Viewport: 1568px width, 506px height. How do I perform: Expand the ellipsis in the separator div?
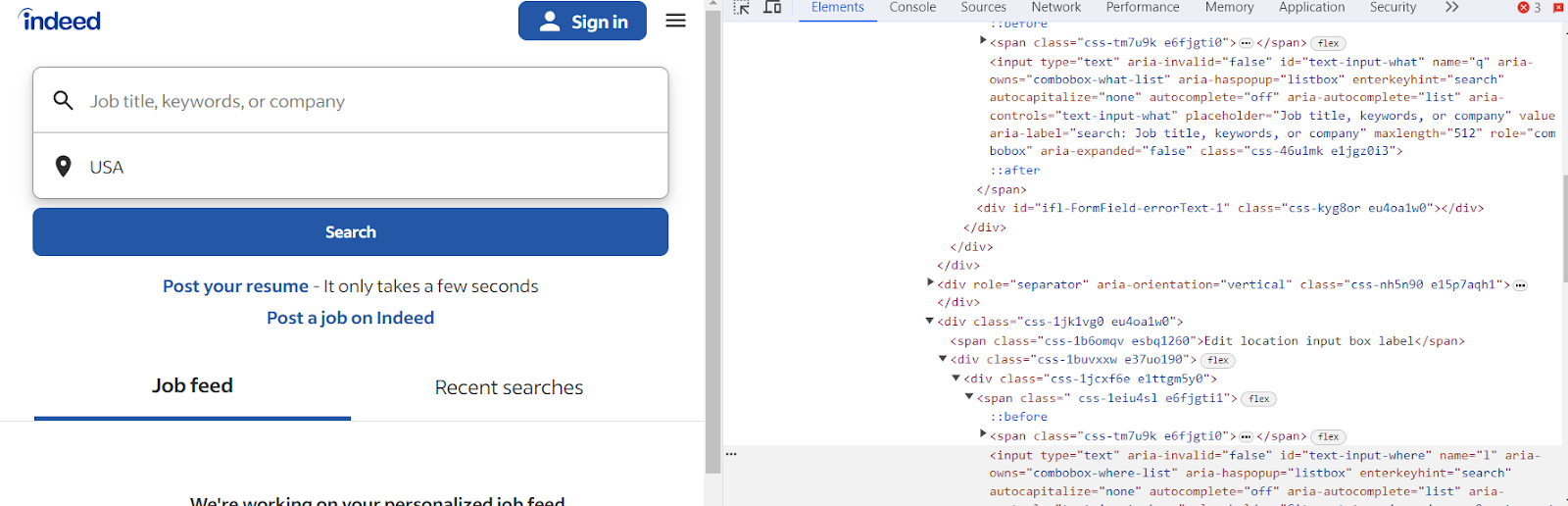pyautogui.click(x=1520, y=285)
